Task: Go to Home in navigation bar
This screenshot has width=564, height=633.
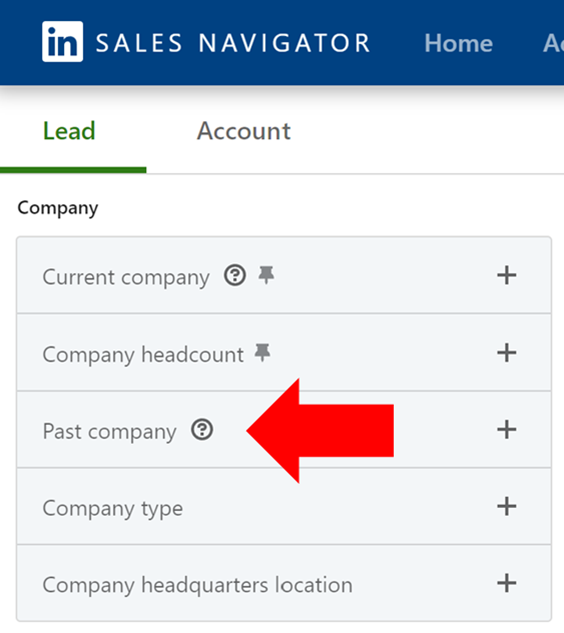Action: click(459, 43)
